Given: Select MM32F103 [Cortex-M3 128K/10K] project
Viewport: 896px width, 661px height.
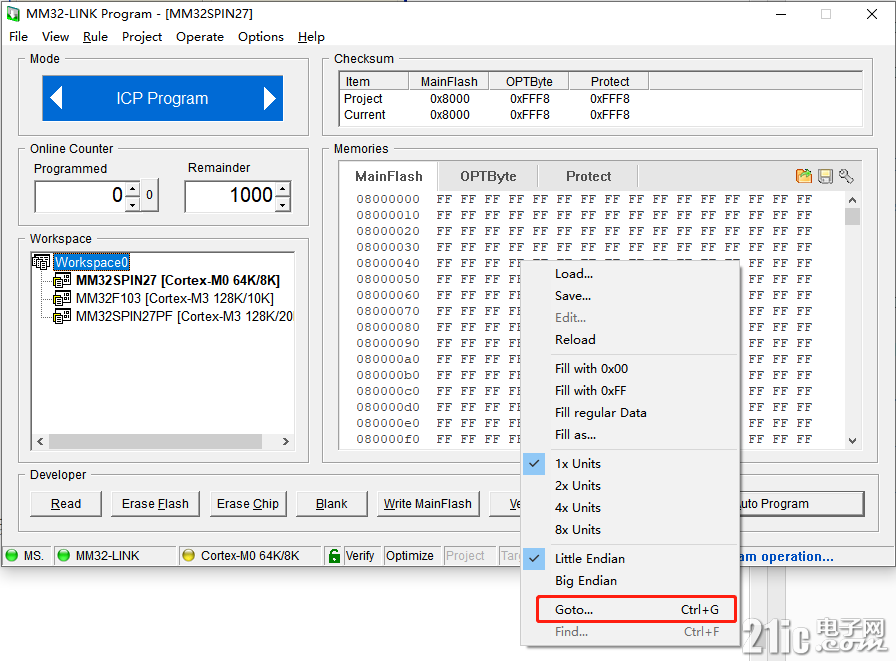Looking at the screenshot, I should [x=175, y=298].
